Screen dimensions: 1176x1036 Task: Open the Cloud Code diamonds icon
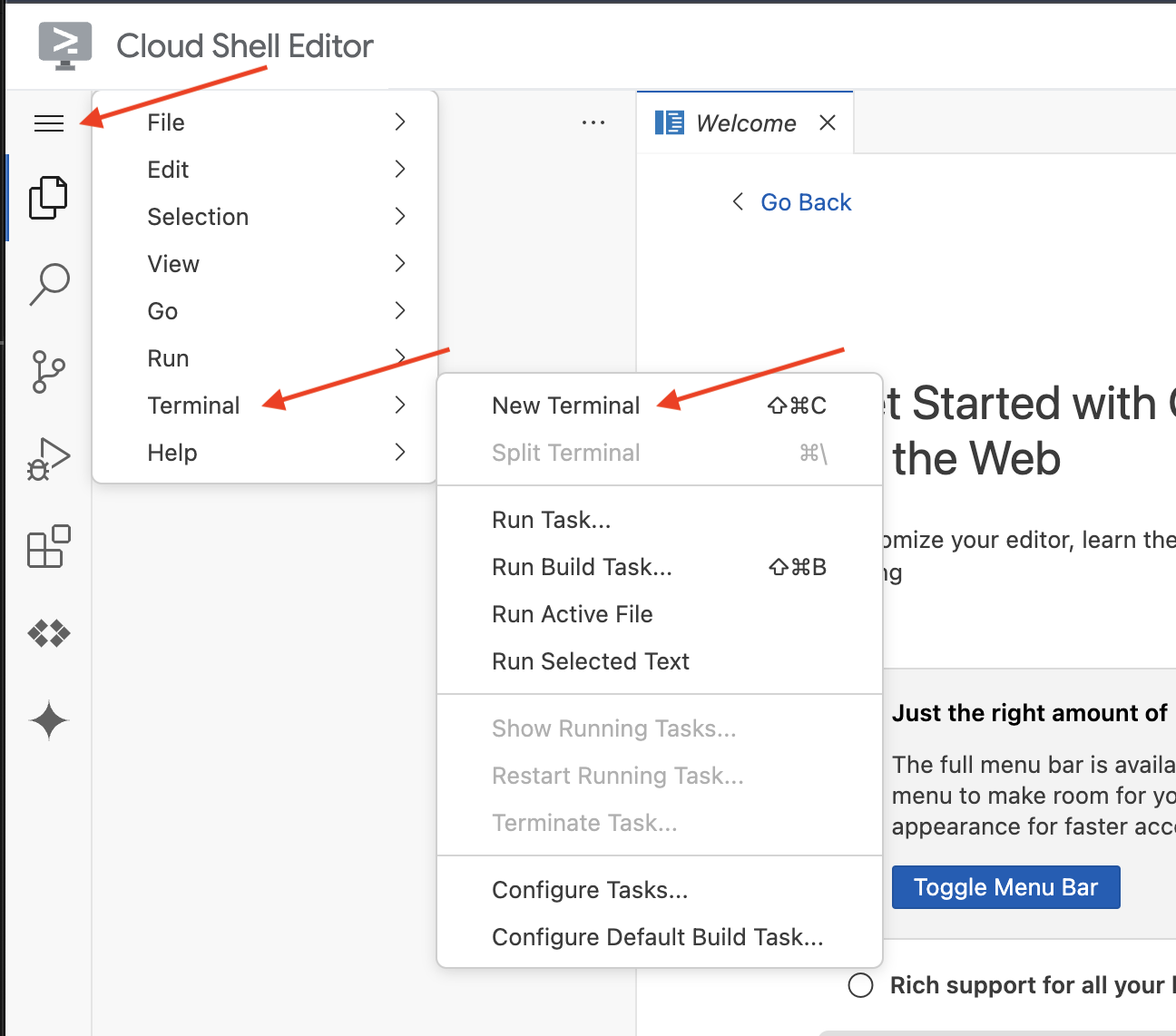[x=49, y=633]
